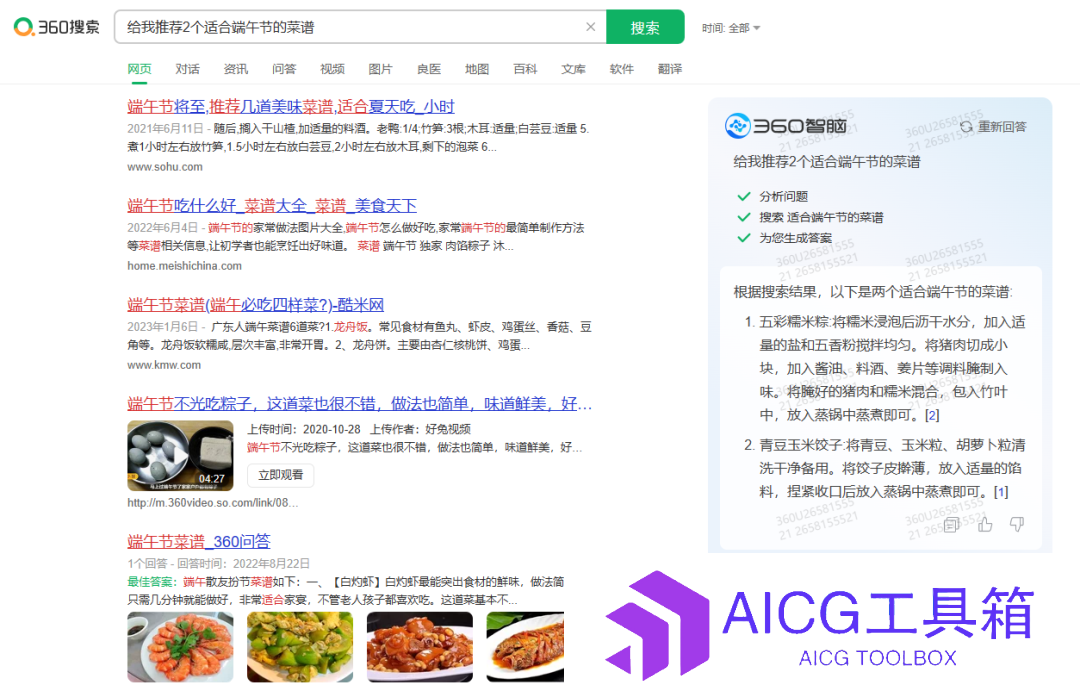1080x691 pixels.
Task: Open the 图片 tab
Action: pos(380,69)
